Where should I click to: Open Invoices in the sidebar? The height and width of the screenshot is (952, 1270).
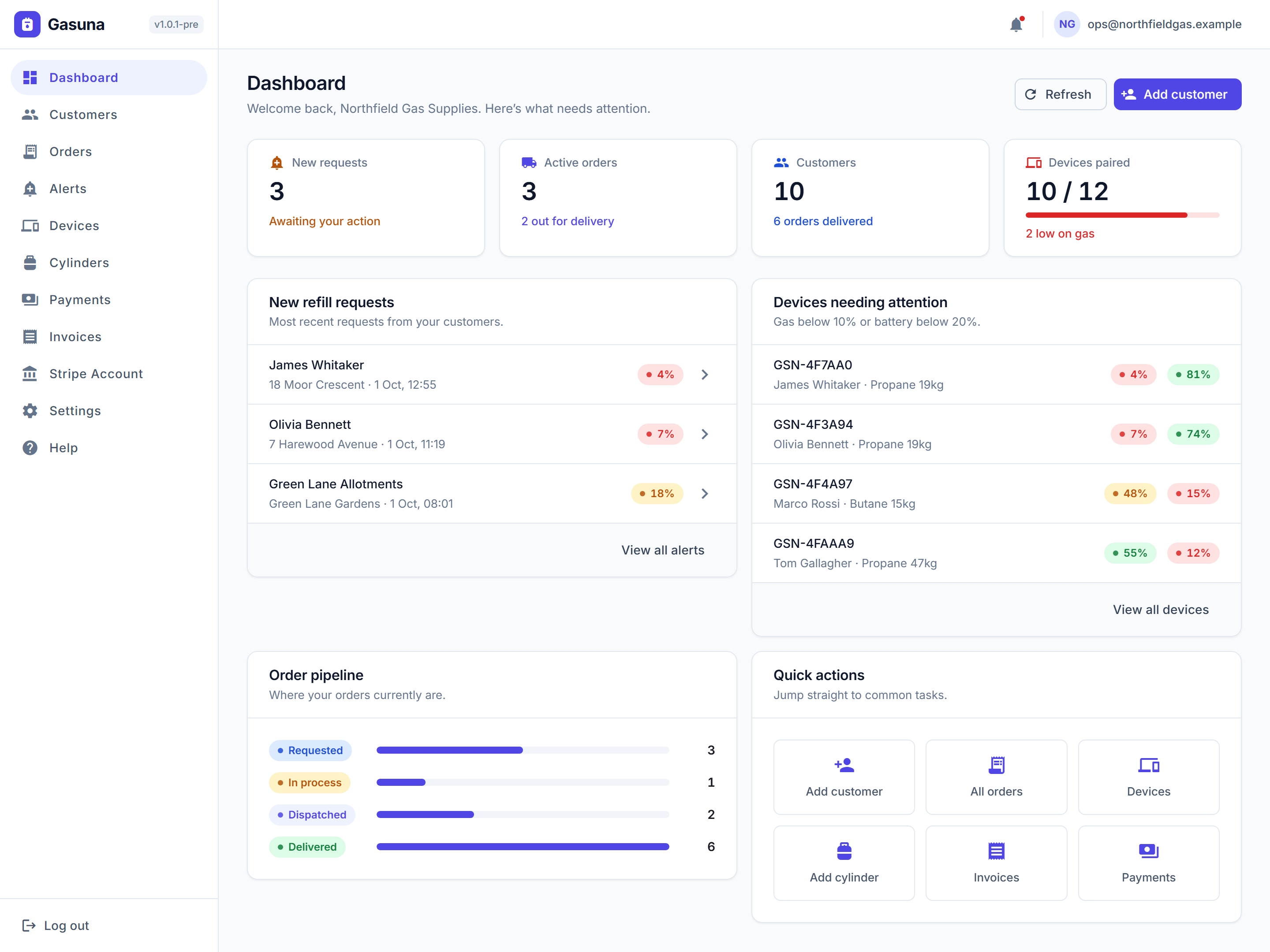(x=109, y=337)
